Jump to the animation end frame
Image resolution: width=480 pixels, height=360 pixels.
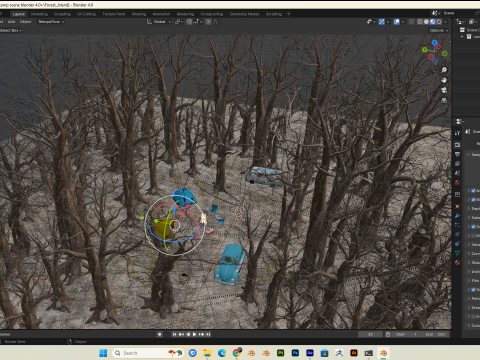pos(208,334)
